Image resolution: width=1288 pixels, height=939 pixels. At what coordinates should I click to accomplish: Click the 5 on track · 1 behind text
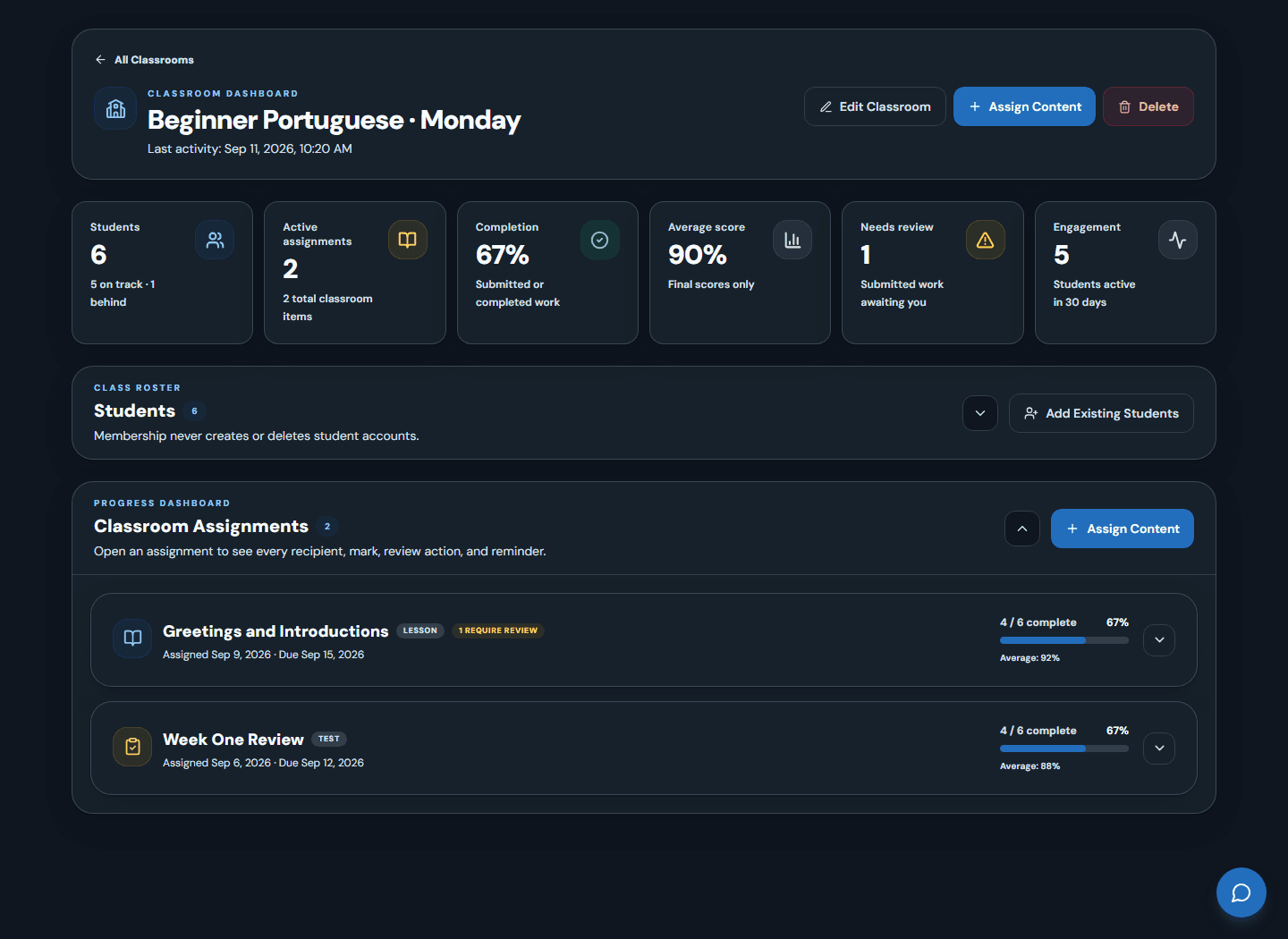[x=123, y=293]
